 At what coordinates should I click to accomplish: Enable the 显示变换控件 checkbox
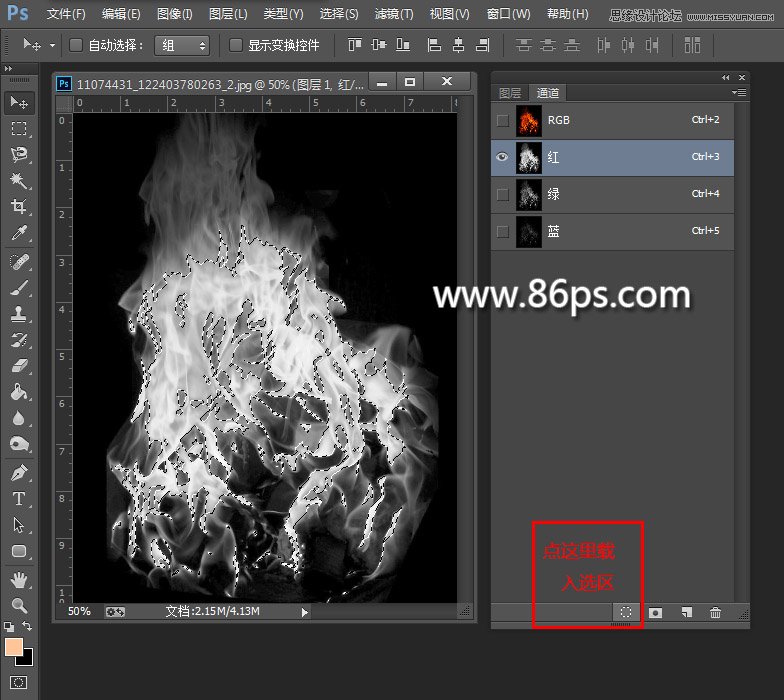236,46
